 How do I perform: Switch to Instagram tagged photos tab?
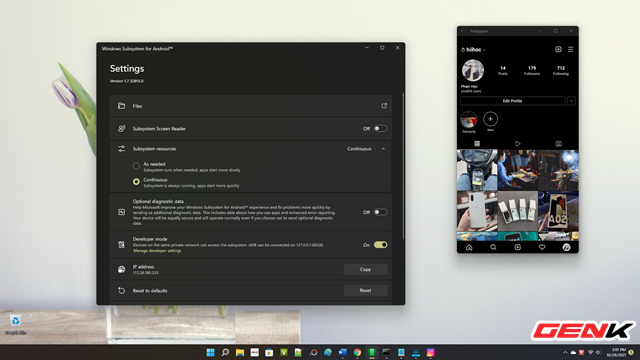558,144
